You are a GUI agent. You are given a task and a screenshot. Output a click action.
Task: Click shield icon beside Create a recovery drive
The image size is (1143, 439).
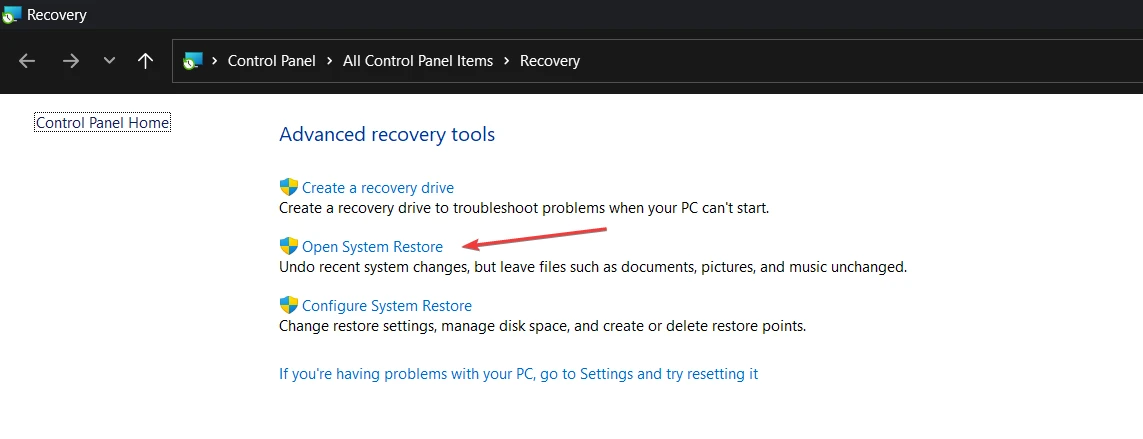coord(289,187)
